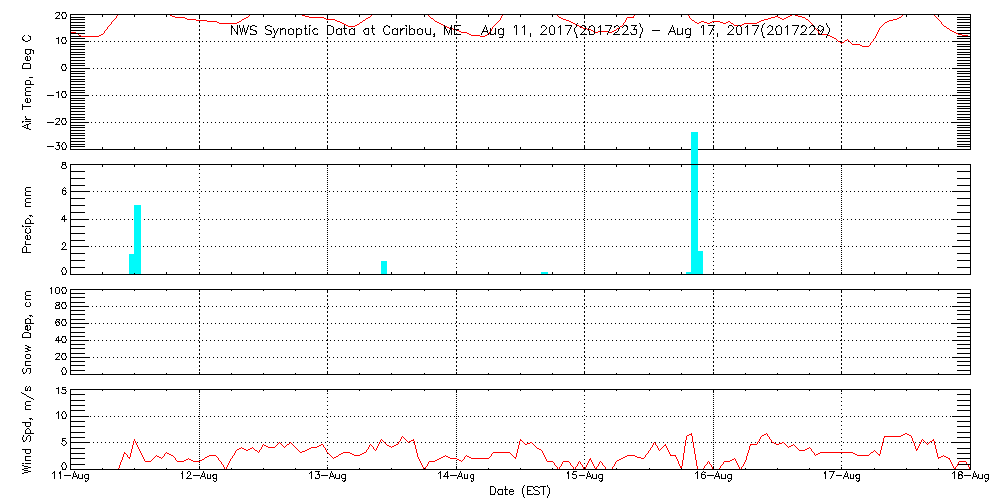The image size is (1000, 500).
Task: Click the 'Air Temp, Deg C' axis label
Action: point(29,80)
